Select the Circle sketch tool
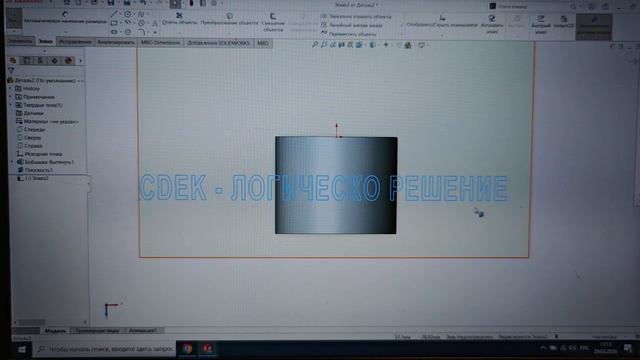This screenshot has width=640, height=360. [128, 14]
